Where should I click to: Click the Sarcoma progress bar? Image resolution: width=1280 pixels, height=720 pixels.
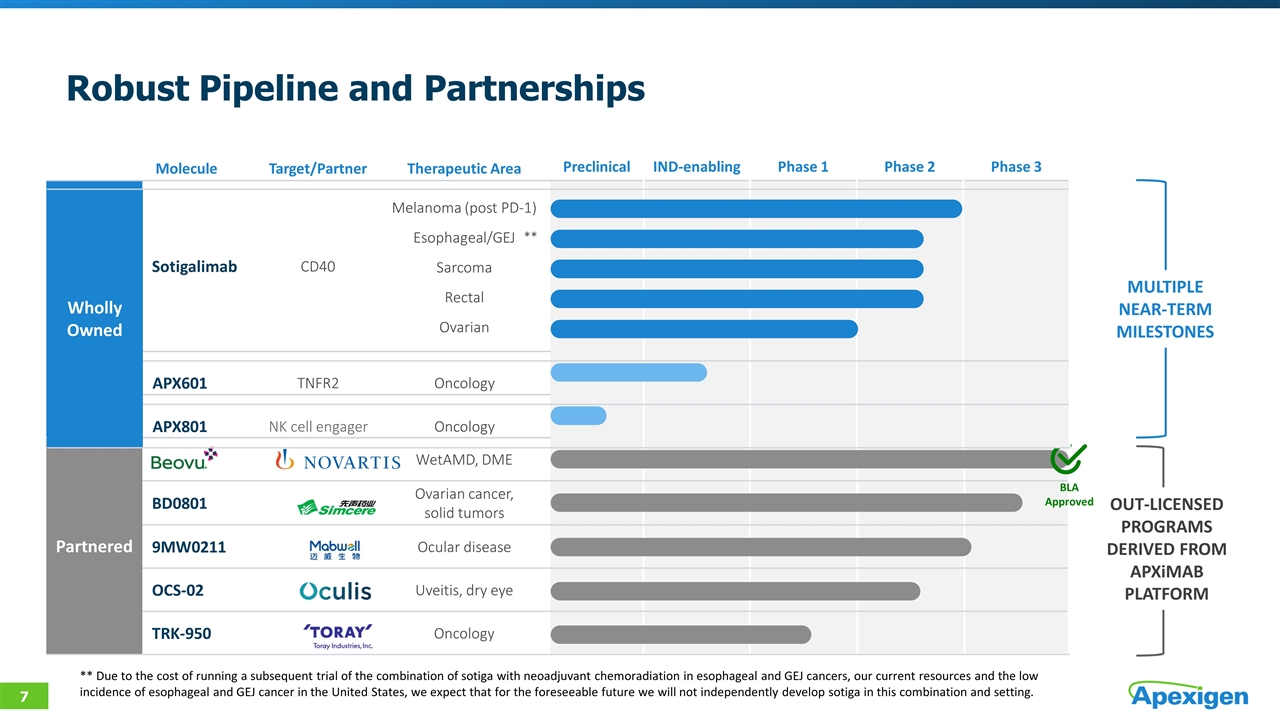[737, 268]
